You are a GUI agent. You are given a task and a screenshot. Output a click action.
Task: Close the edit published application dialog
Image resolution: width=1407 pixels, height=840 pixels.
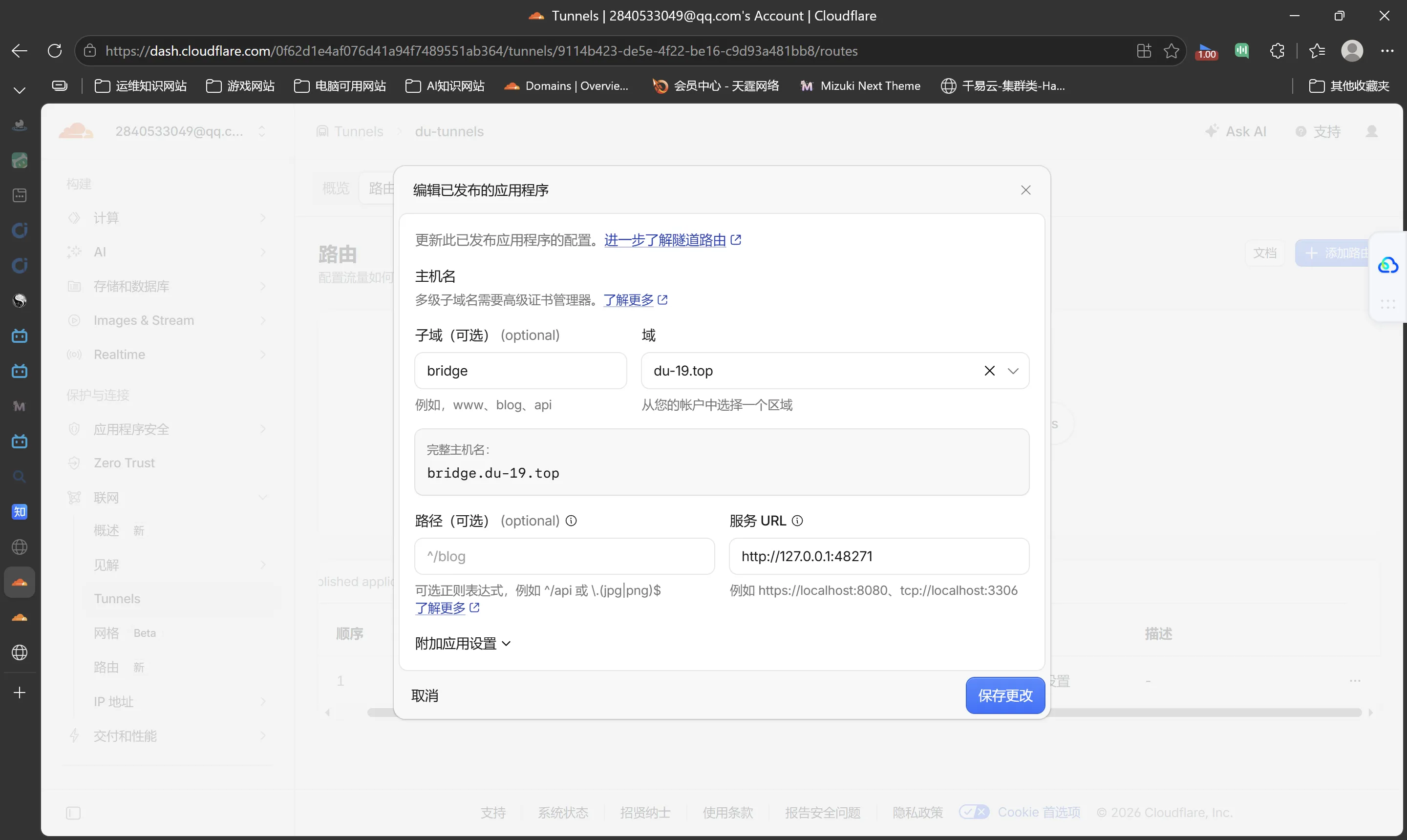[1025, 190]
